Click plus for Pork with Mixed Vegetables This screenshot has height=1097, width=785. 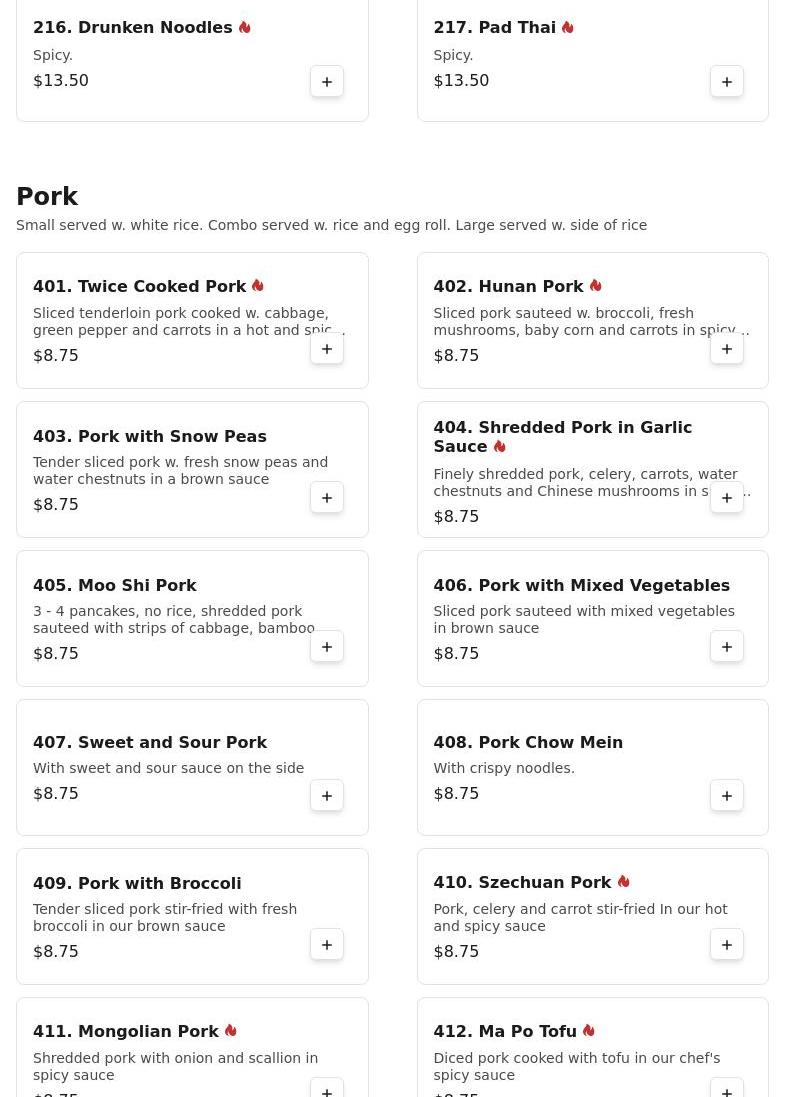tap(727, 647)
